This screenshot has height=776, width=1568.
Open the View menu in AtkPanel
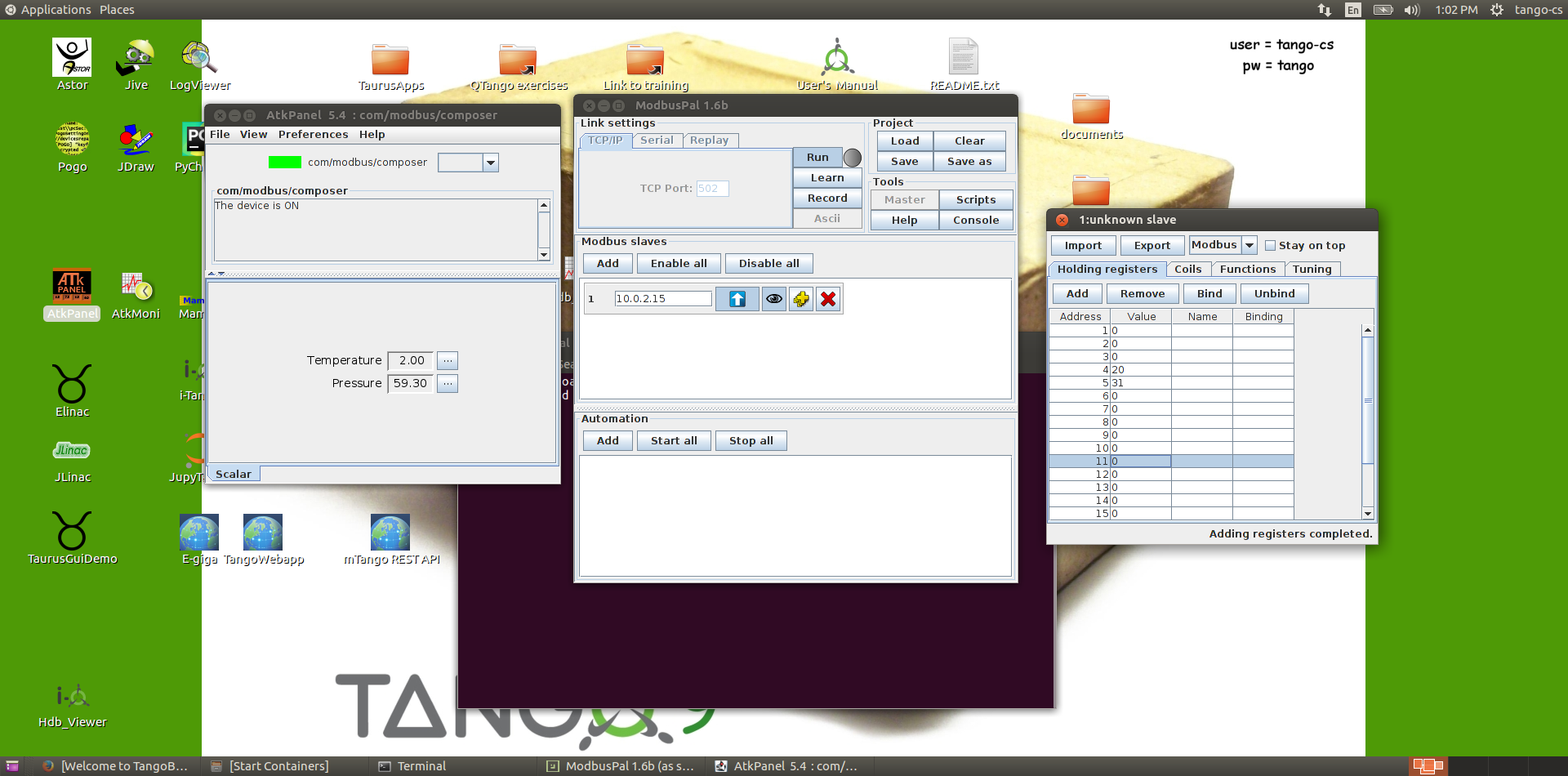(253, 135)
